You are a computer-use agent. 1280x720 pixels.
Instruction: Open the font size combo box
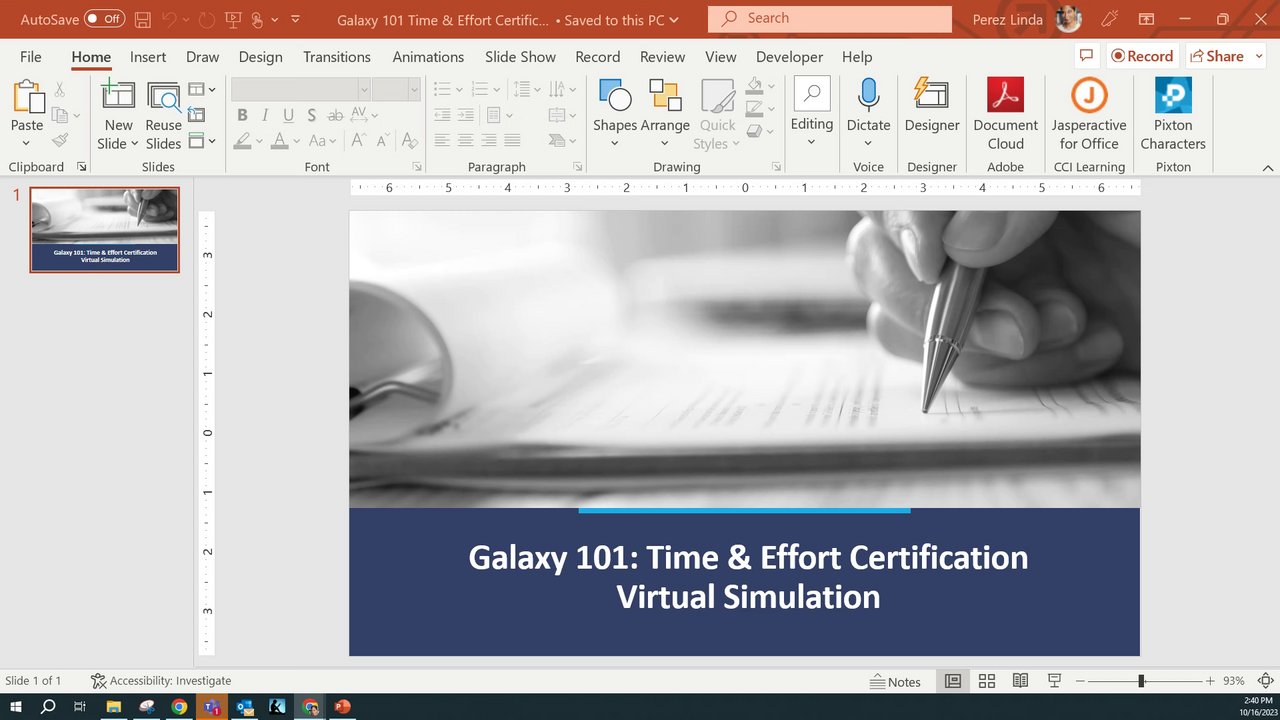pos(396,89)
